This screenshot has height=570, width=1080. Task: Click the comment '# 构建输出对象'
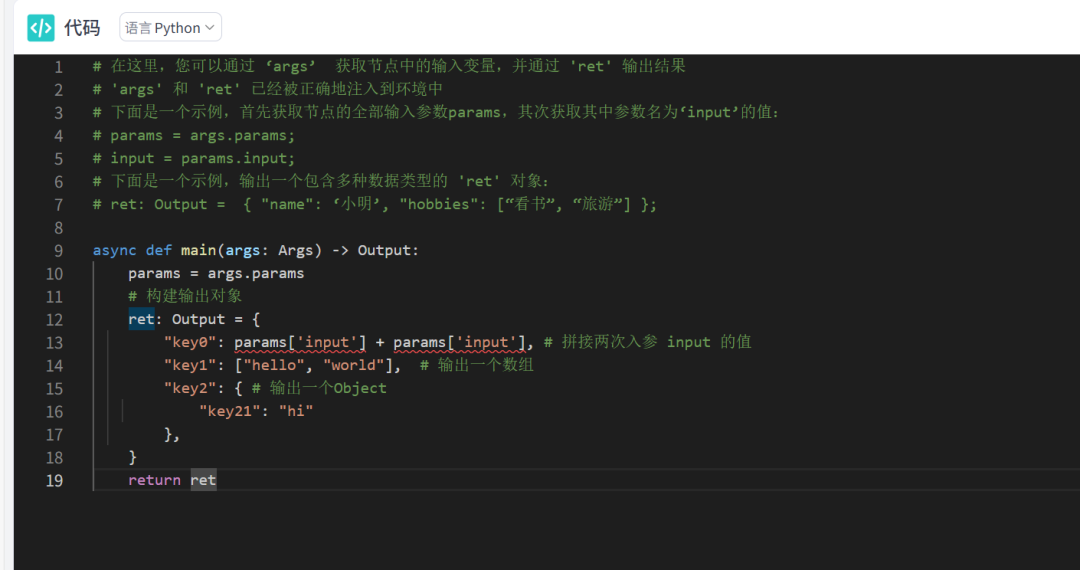coord(185,297)
